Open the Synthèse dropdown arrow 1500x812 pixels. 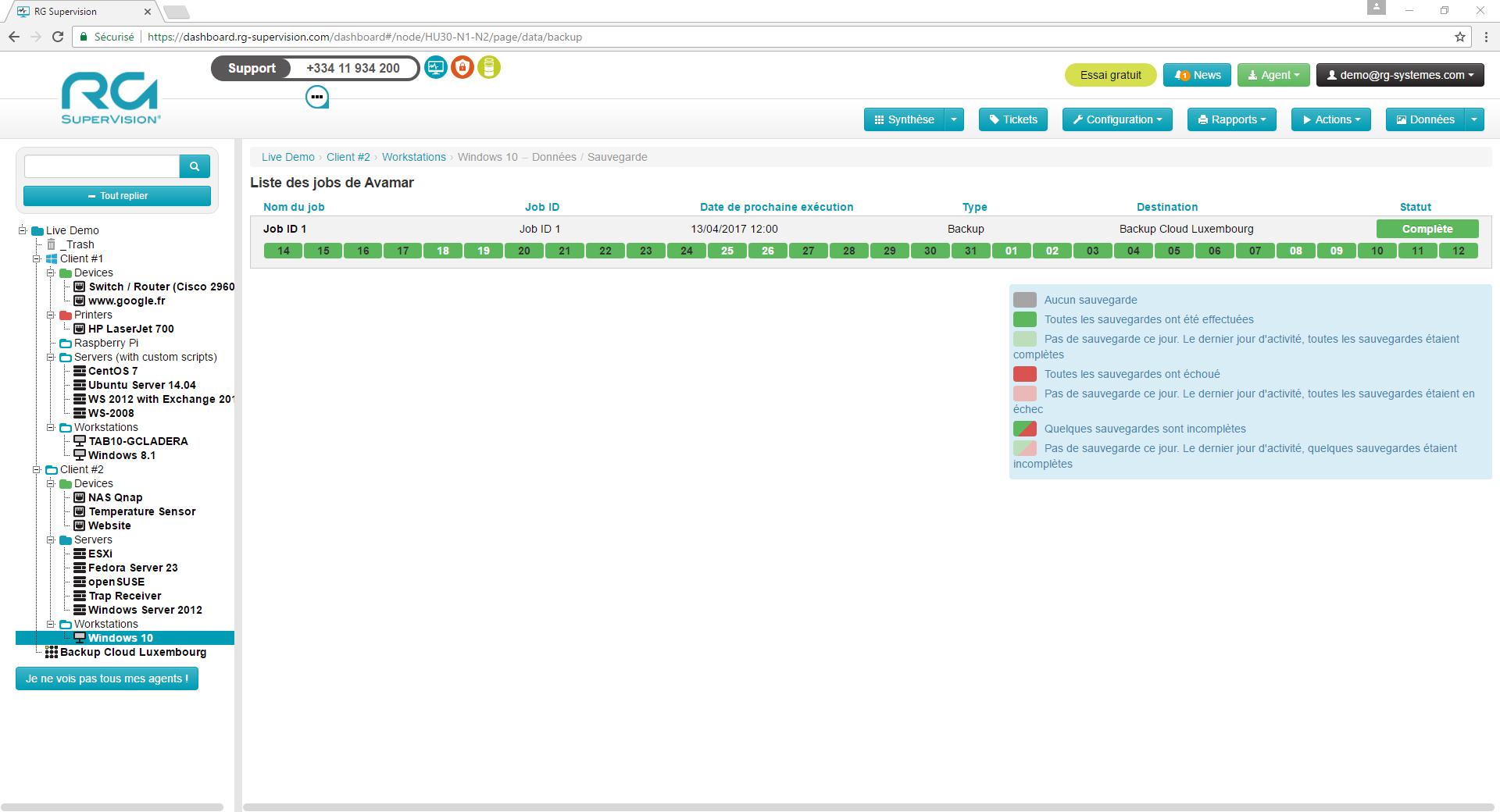(954, 119)
